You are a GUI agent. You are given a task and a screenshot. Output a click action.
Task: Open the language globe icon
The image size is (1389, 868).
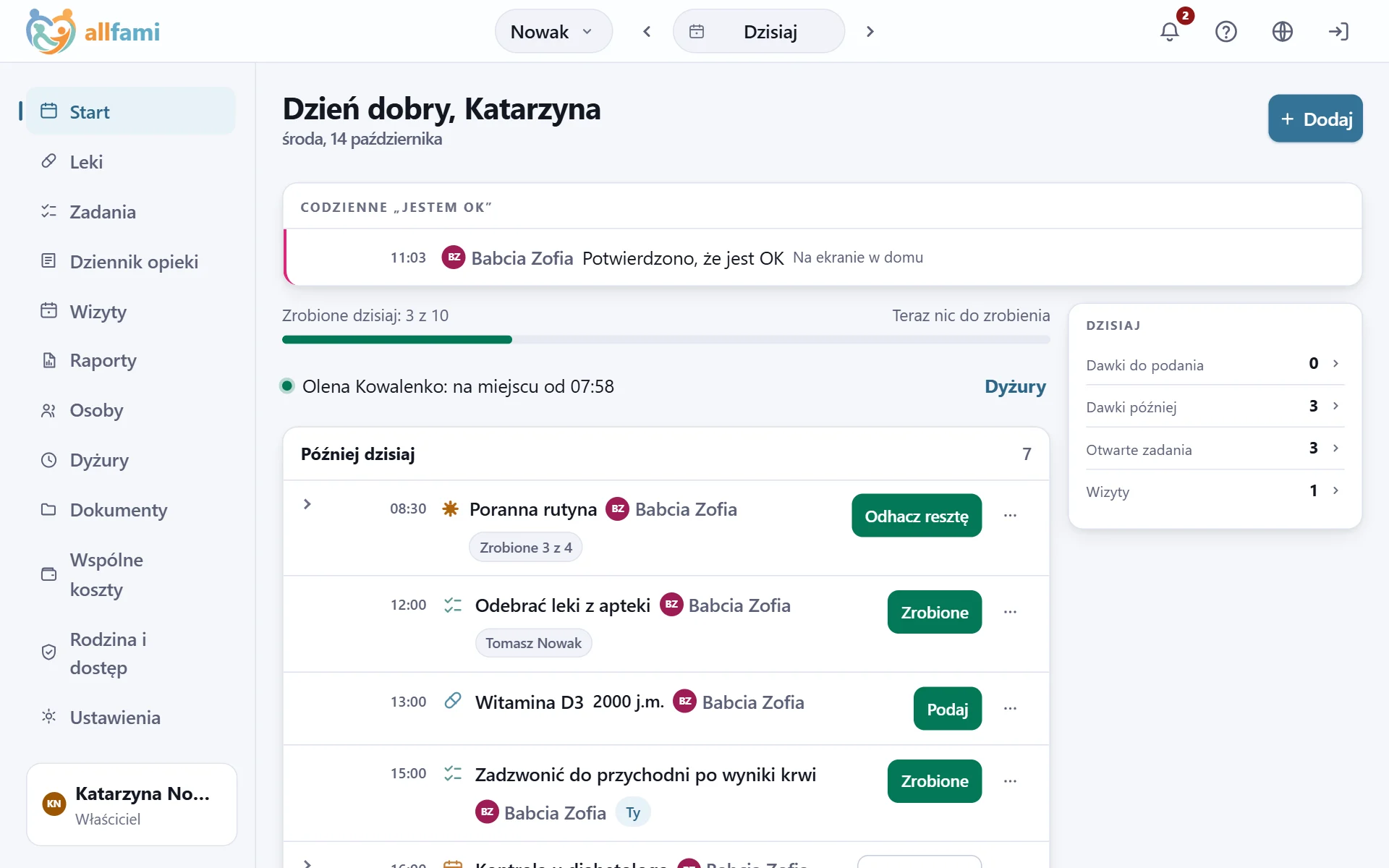point(1283,32)
